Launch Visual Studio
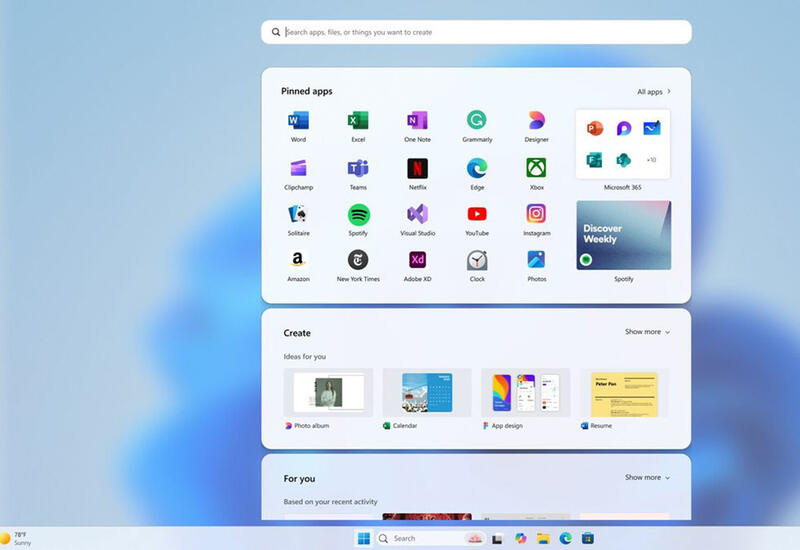This screenshot has width=800, height=550. point(417,214)
